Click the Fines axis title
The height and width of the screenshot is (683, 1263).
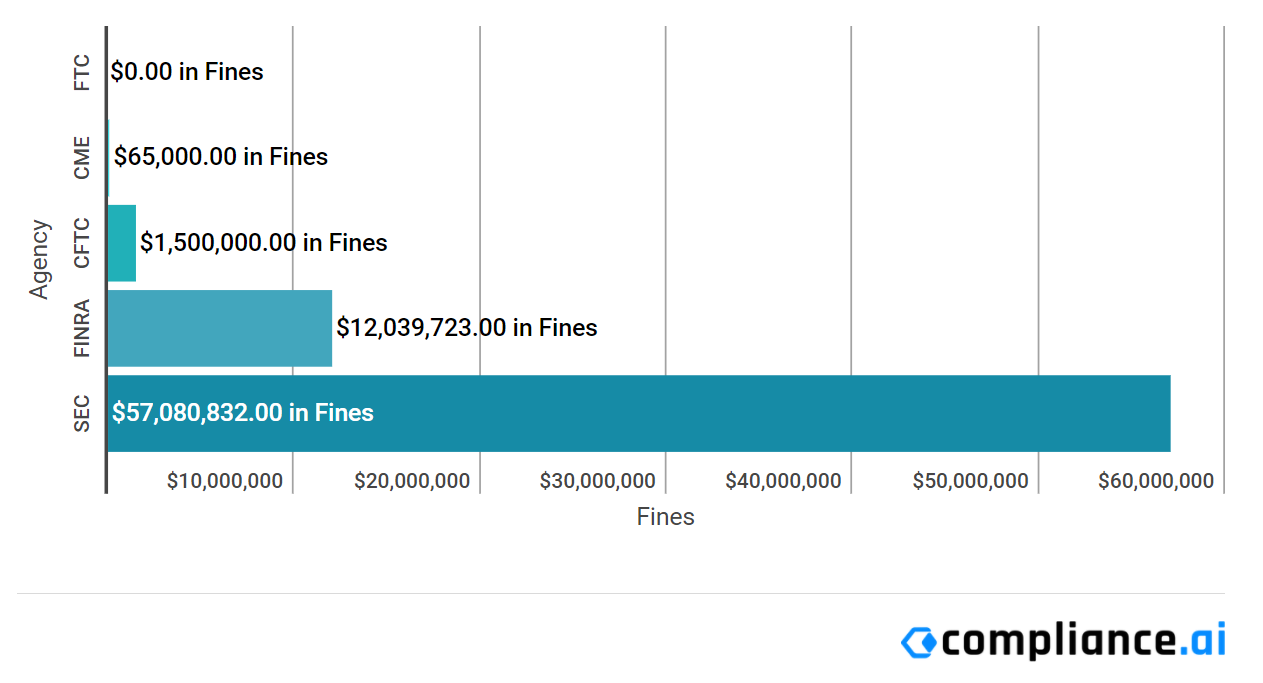click(x=666, y=517)
